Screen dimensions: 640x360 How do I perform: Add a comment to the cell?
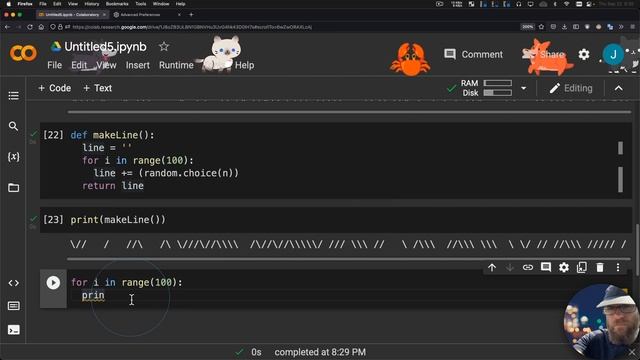tap(546, 267)
